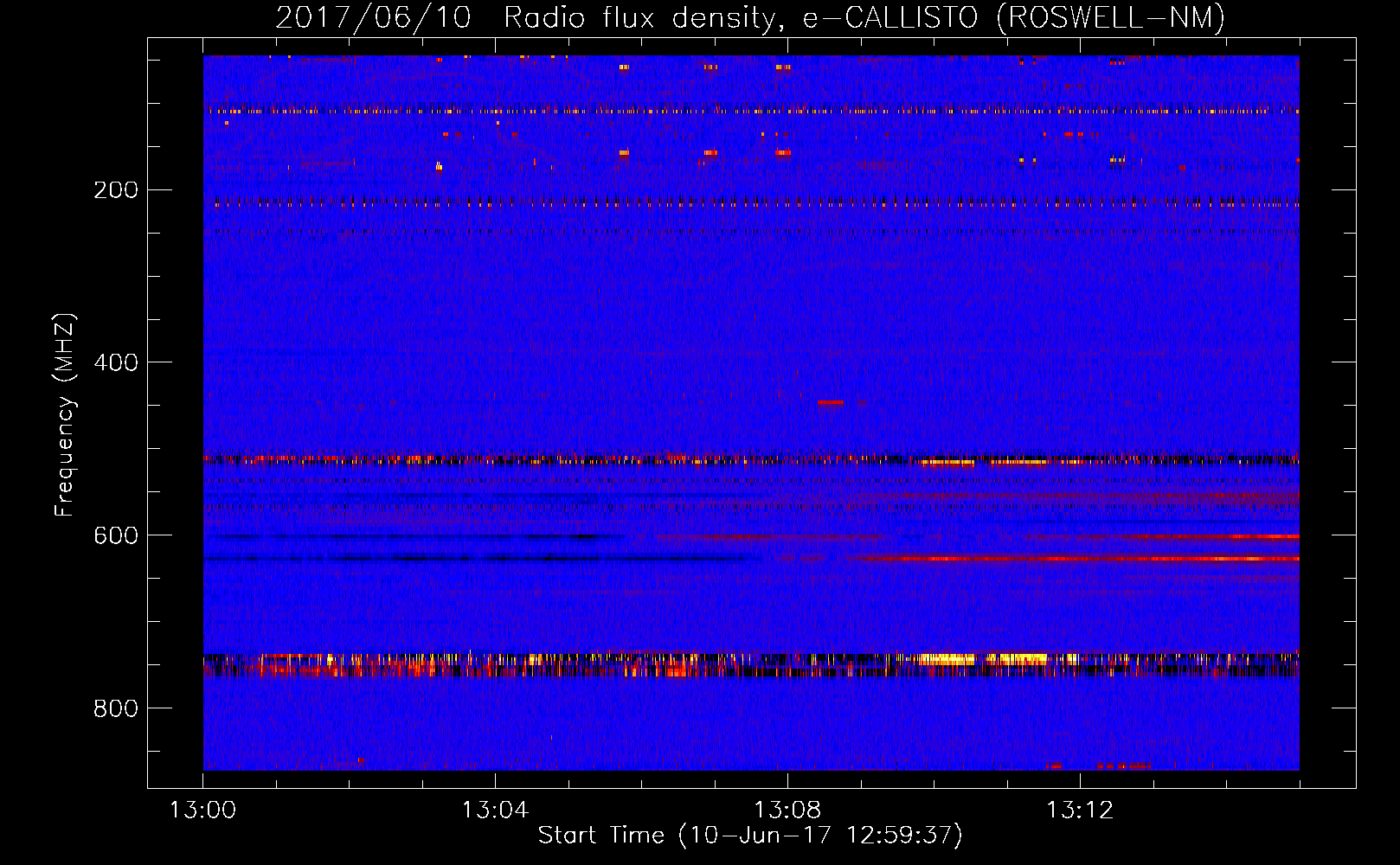Click the 13:08 time axis label
The width and height of the screenshot is (1400, 865).
point(787,811)
